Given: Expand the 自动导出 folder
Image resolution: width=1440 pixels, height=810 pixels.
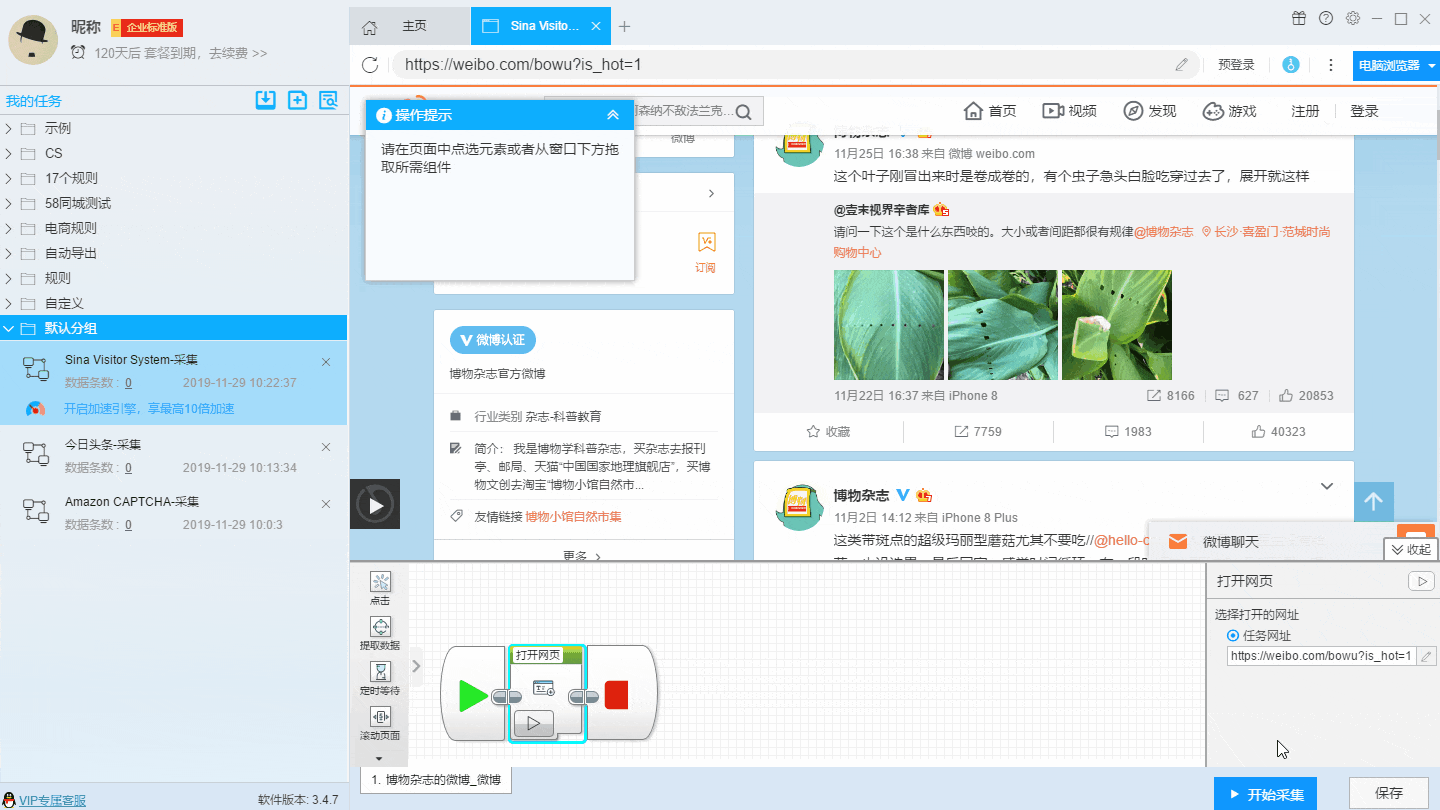Looking at the screenshot, I should click(9, 253).
